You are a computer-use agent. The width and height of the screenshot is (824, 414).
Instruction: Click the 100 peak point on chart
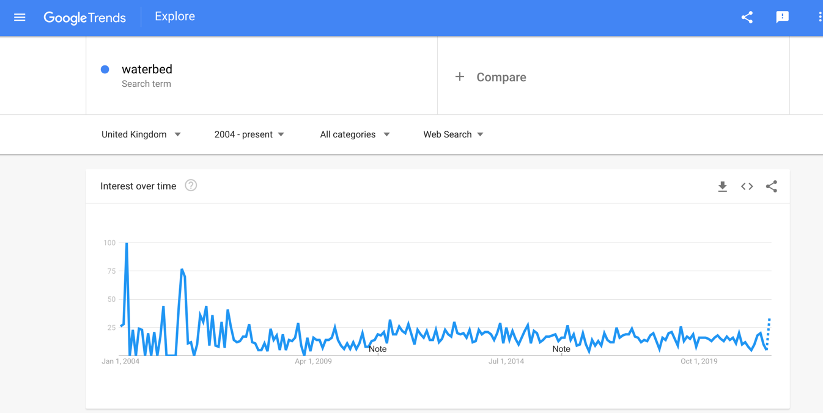click(x=127, y=243)
